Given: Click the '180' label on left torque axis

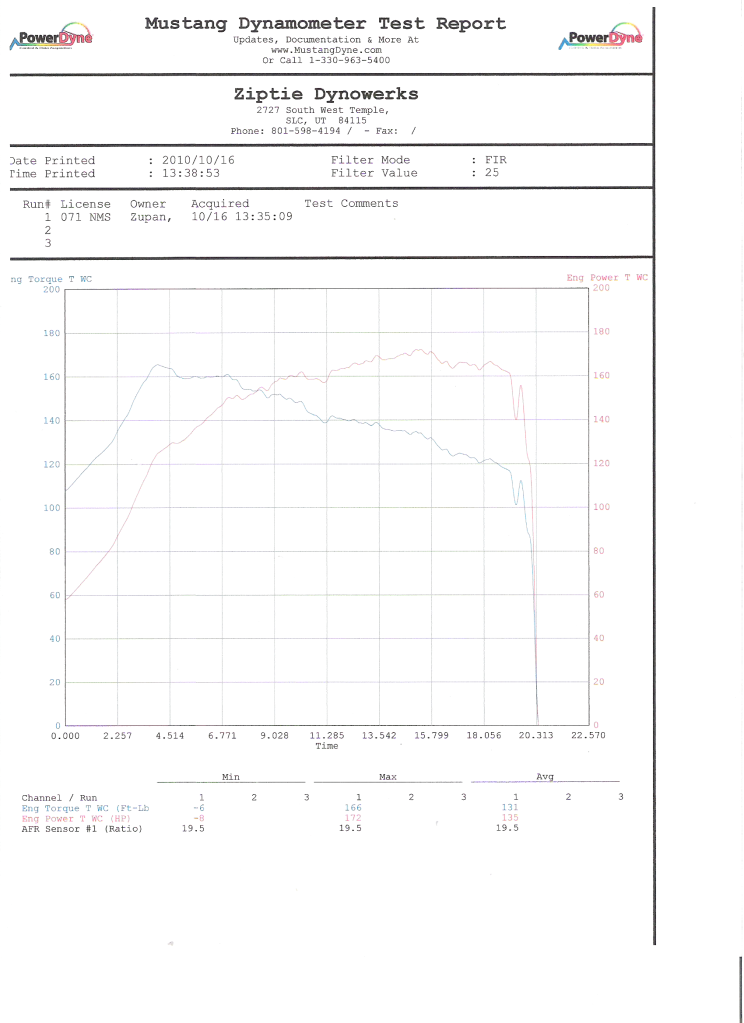Looking at the screenshot, I should [52, 333].
